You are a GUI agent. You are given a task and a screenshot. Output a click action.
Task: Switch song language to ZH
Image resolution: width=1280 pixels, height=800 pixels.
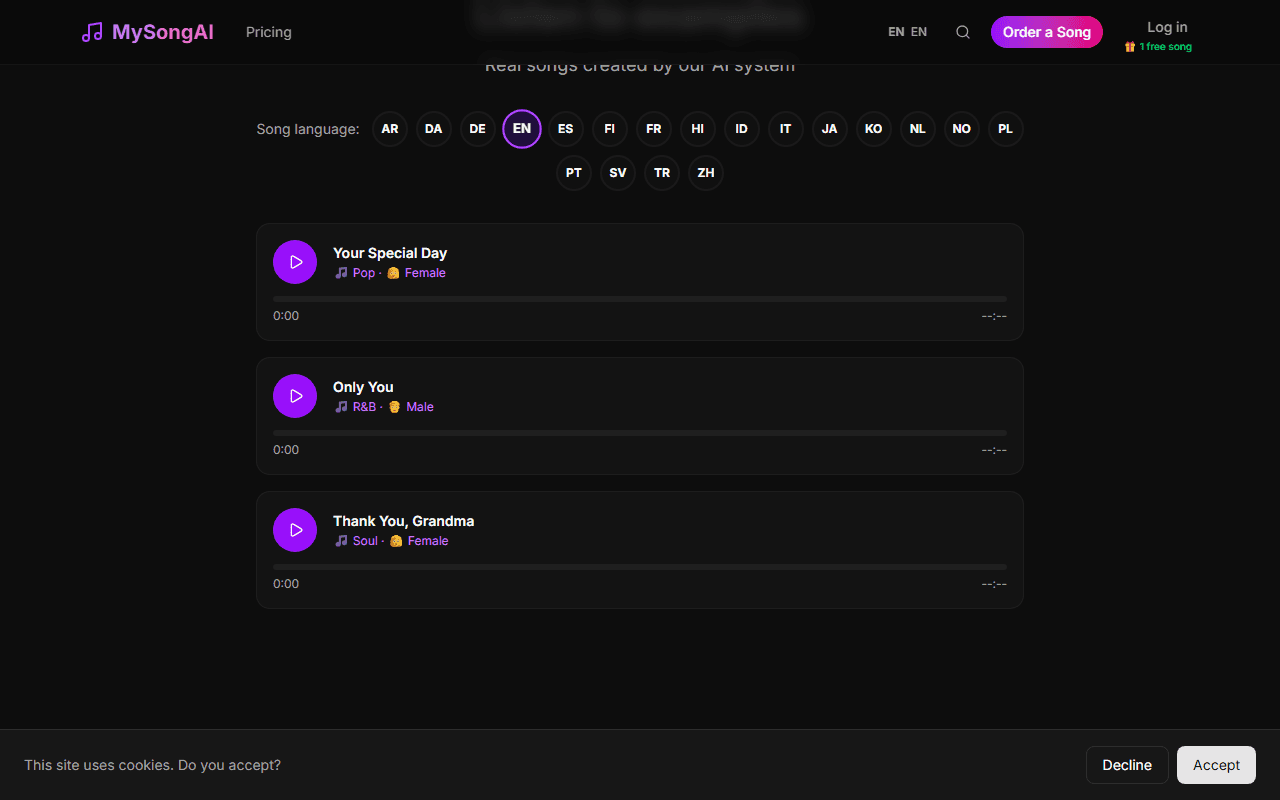coord(706,173)
